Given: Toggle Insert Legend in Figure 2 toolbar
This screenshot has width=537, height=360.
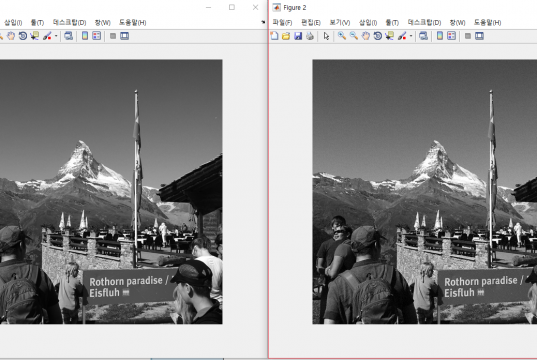Looking at the screenshot, I should tap(452, 36).
